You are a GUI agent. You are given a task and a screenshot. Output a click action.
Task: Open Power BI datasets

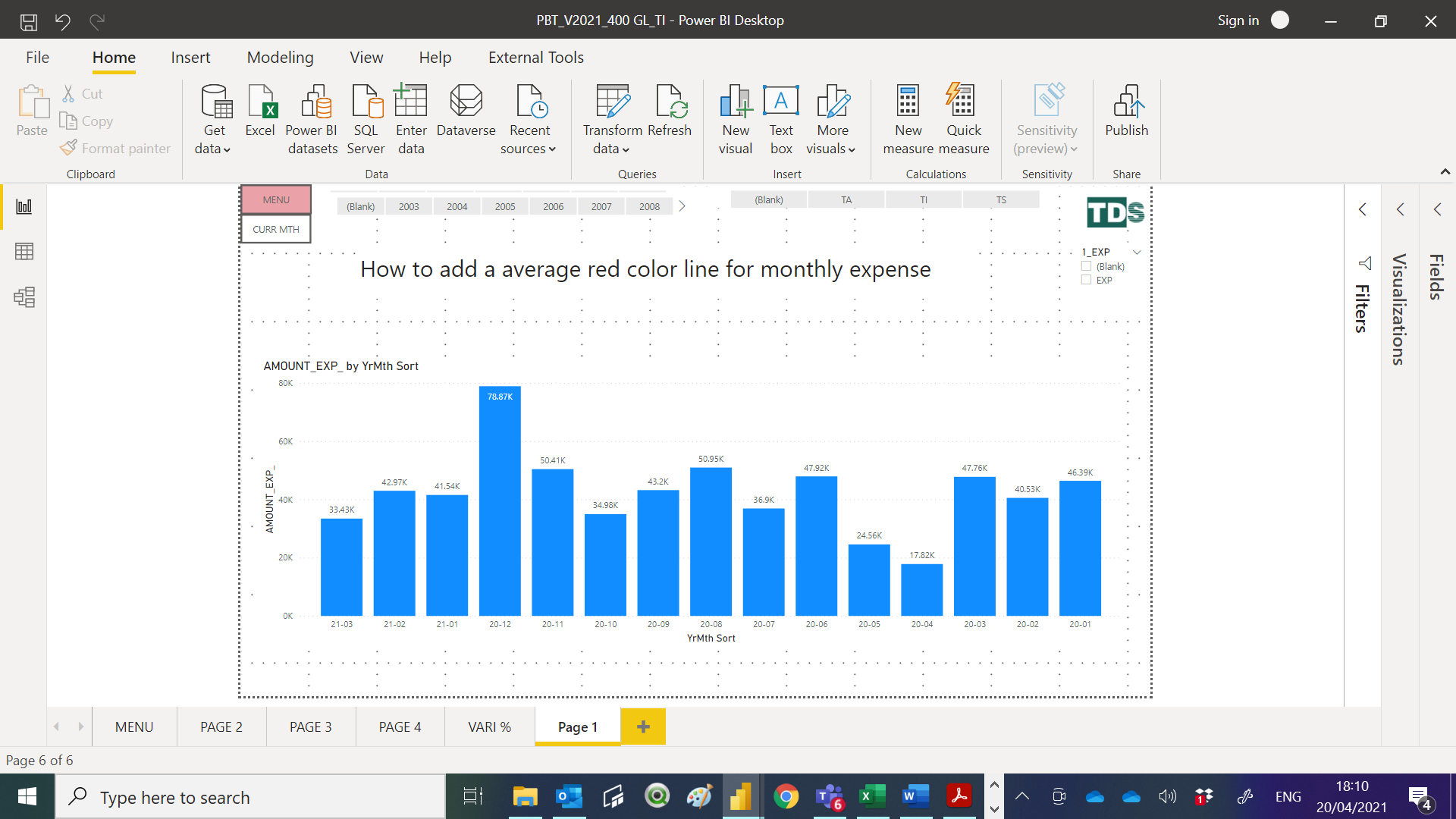point(312,119)
